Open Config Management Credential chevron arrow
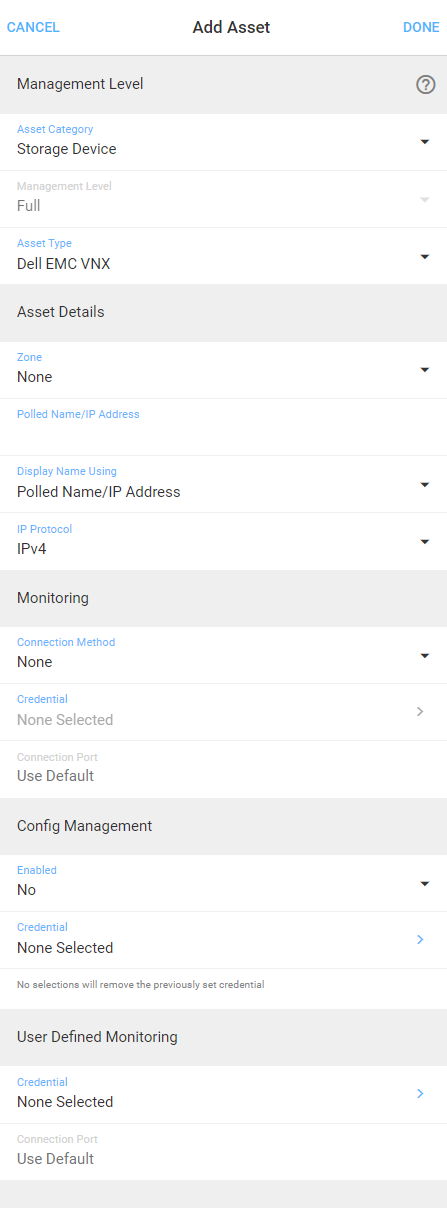447x1208 pixels. point(420,940)
